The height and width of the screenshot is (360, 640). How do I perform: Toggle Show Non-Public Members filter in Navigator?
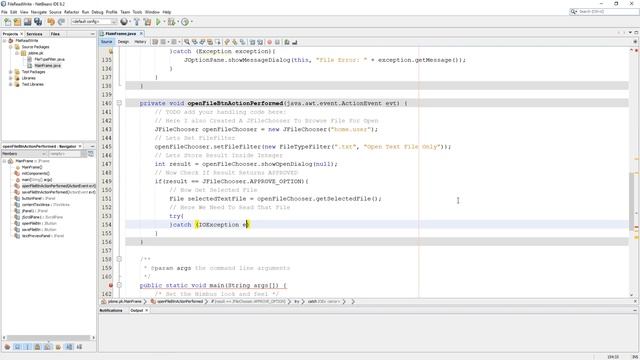pyautogui.click(x=38, y=347)
